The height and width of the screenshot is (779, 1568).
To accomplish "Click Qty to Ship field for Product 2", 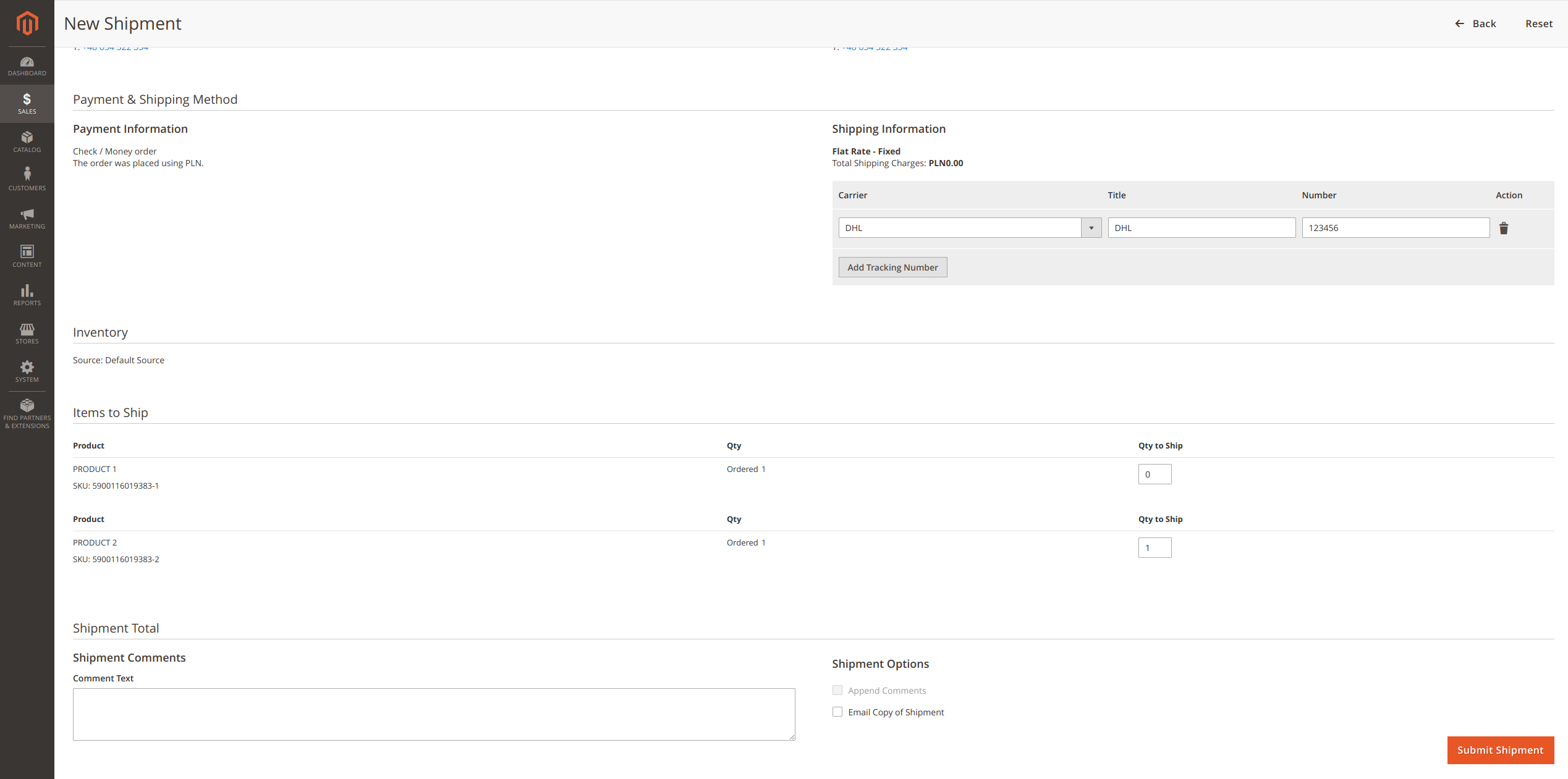I will point(1154,548).
